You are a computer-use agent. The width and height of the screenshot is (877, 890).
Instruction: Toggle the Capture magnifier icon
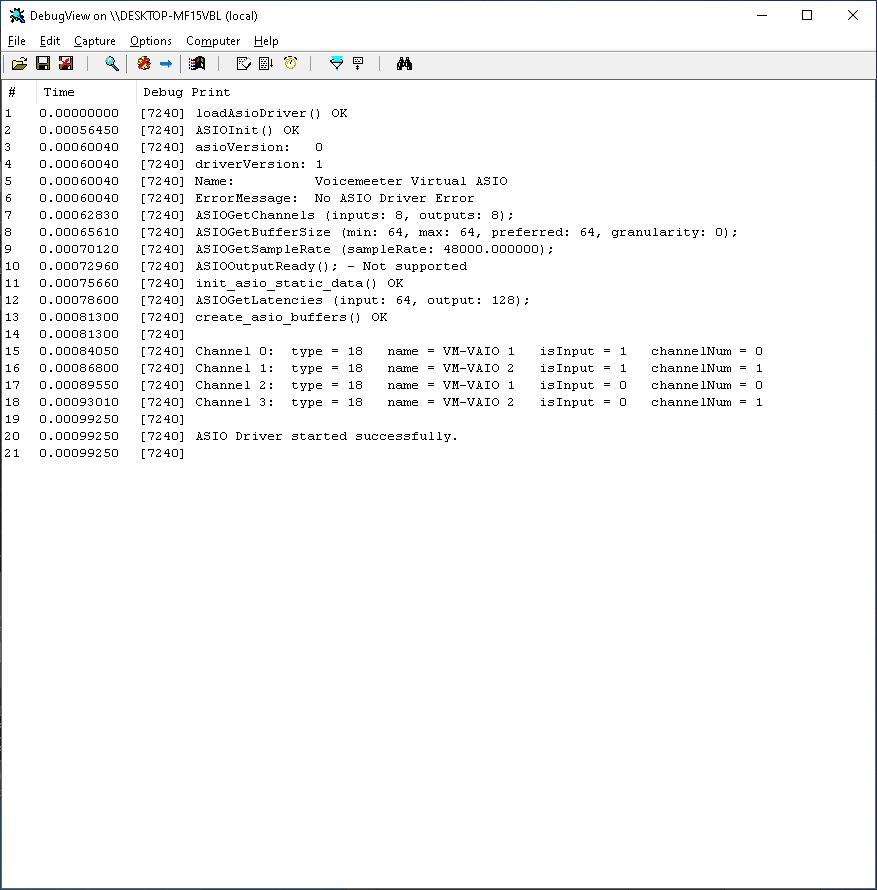(x=112, y=64)
